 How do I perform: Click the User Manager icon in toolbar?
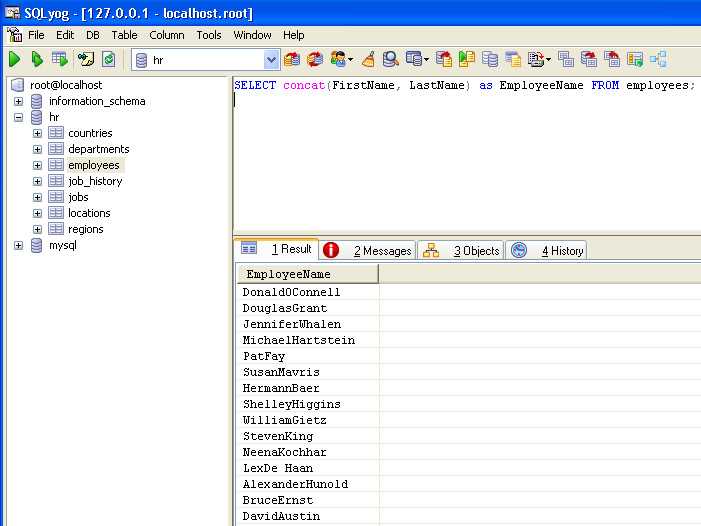(338, 60)
